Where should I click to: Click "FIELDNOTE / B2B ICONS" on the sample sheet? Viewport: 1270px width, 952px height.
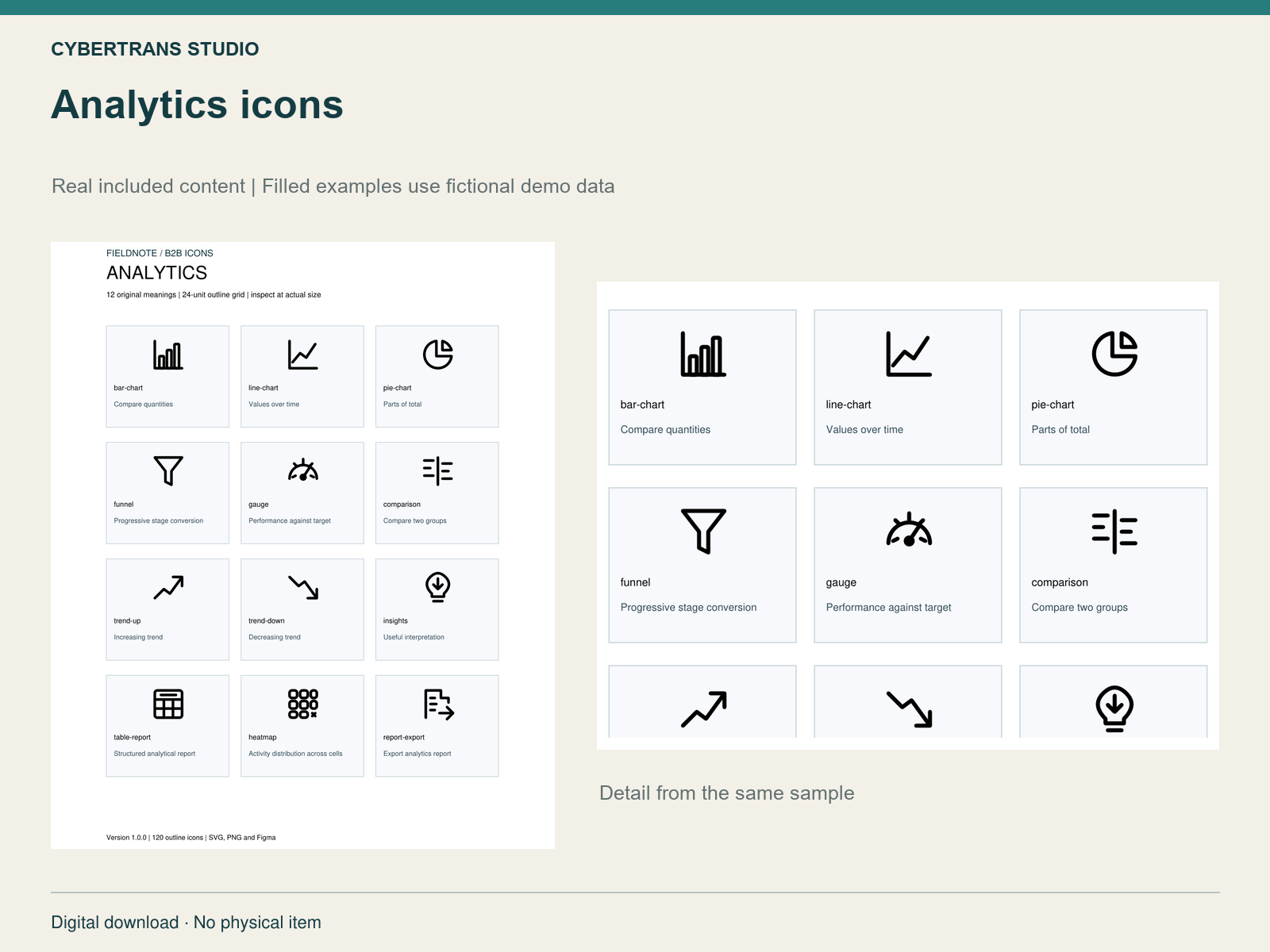click(160, 253)
